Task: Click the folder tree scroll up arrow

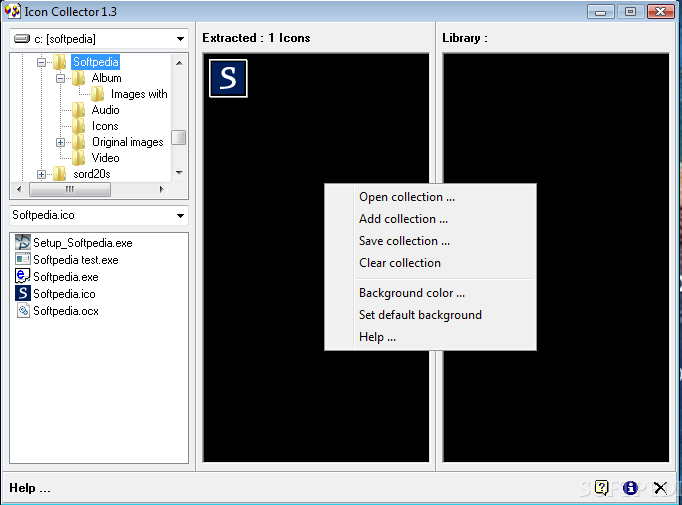Action: pyautogui.click(x=179, y=63)
